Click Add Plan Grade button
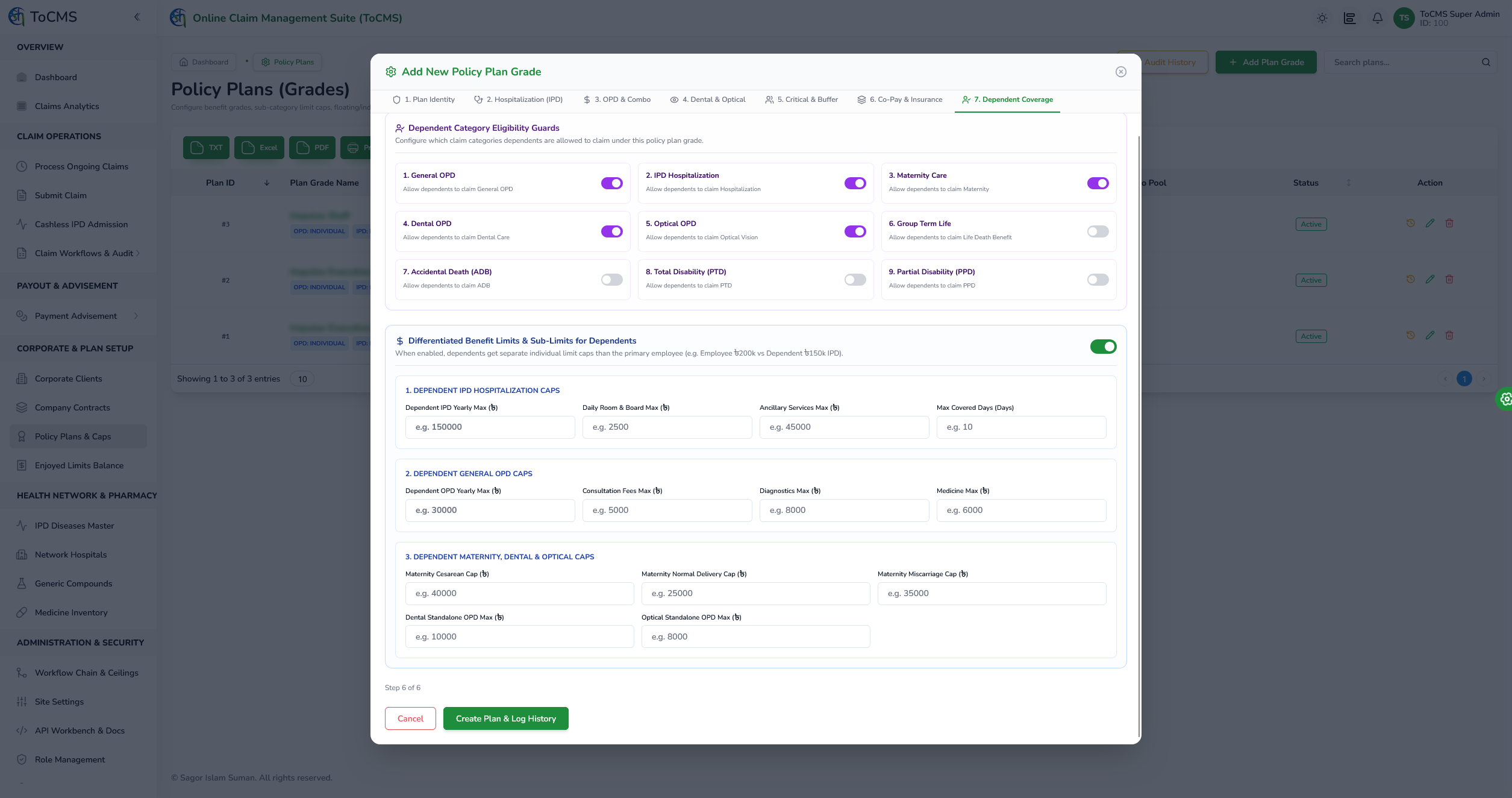This screenshot has height=798, width=1512. click(1266, 62)
